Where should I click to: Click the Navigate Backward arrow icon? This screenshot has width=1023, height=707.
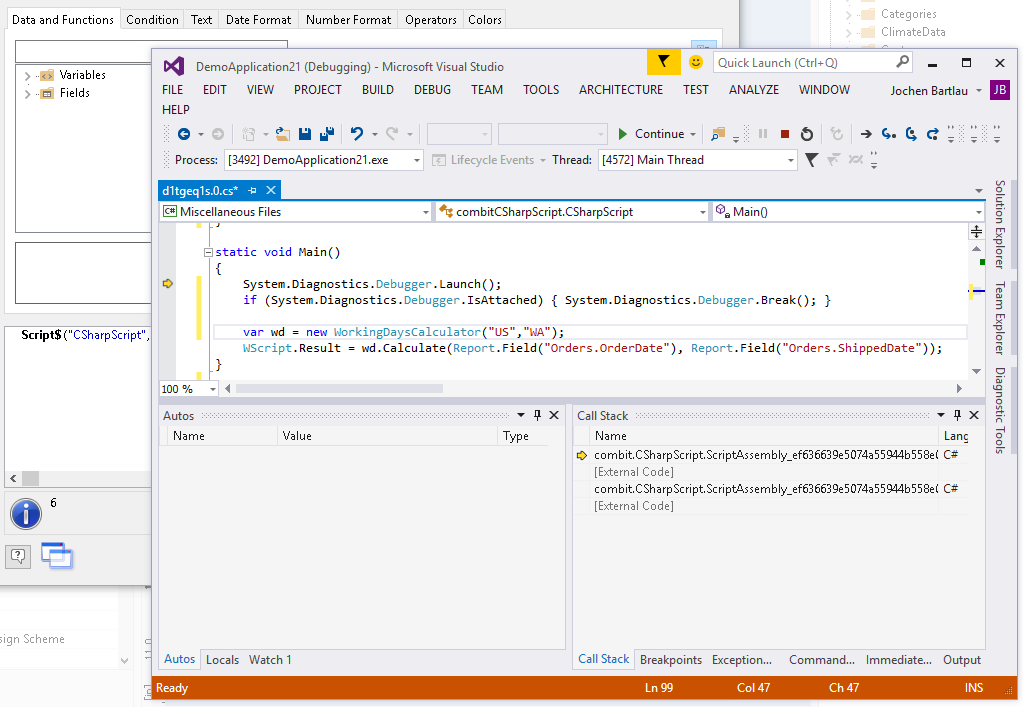point(184,134)
